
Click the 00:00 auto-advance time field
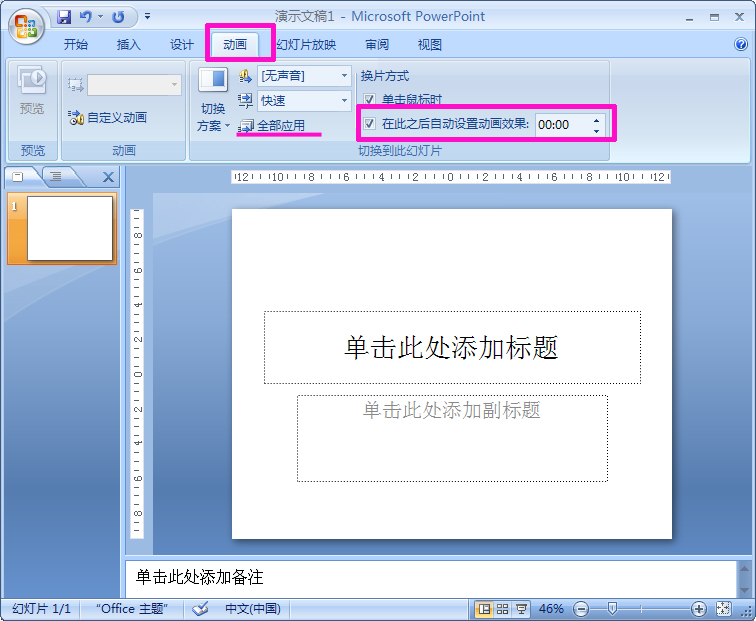[562, 125]
